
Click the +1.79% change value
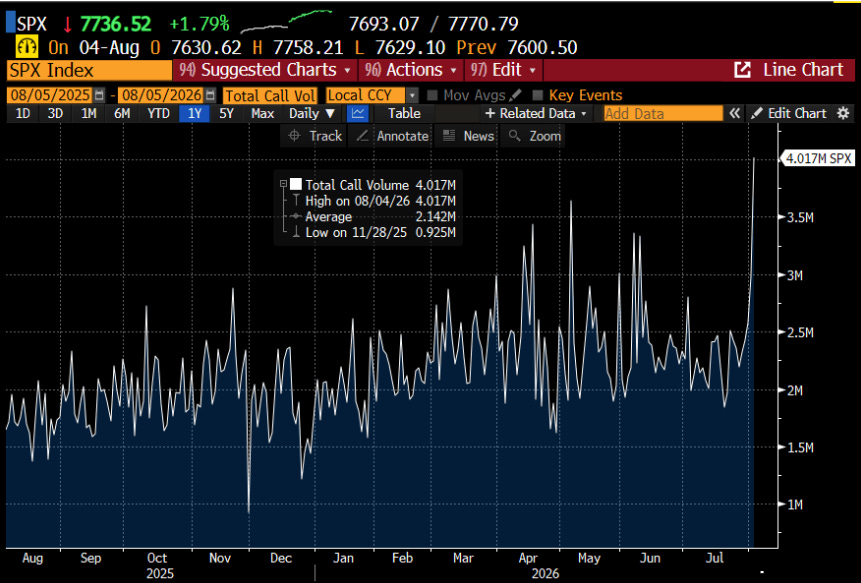pos(199,24)
